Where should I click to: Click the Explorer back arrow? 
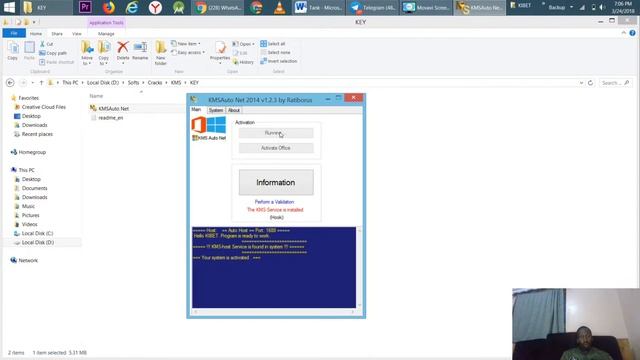click(10, 83)
